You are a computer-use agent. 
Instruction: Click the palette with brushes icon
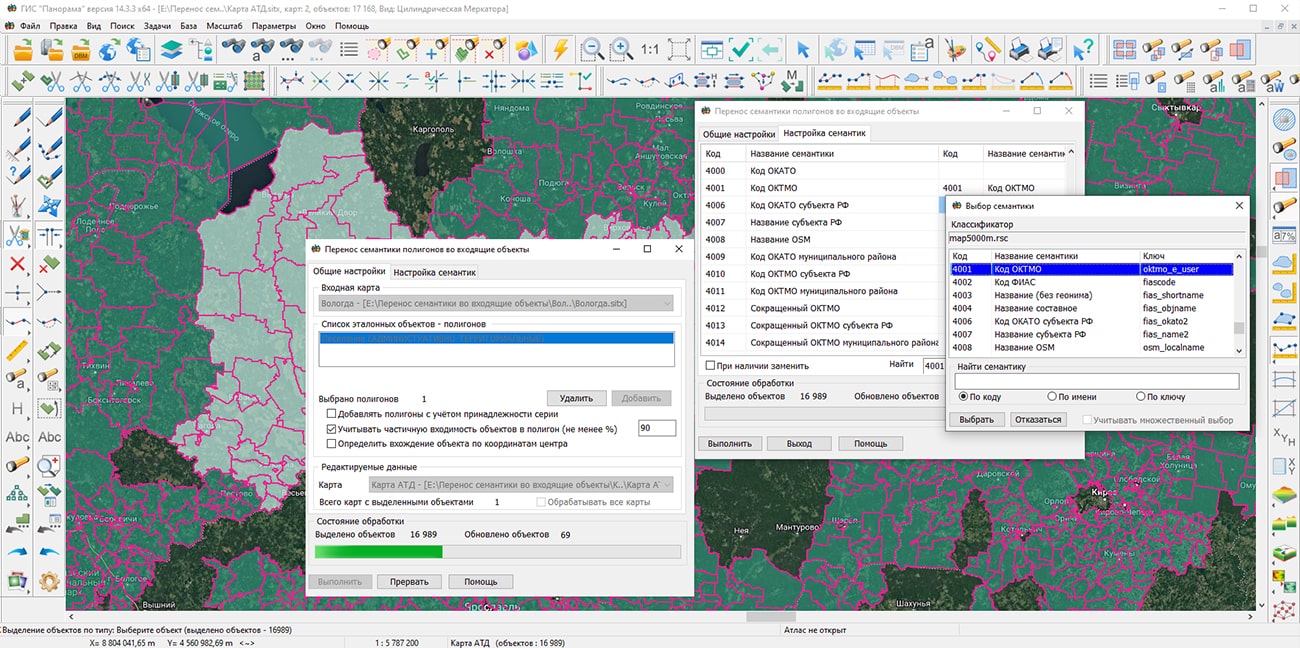pyautogui.click(x=957, y=49)
